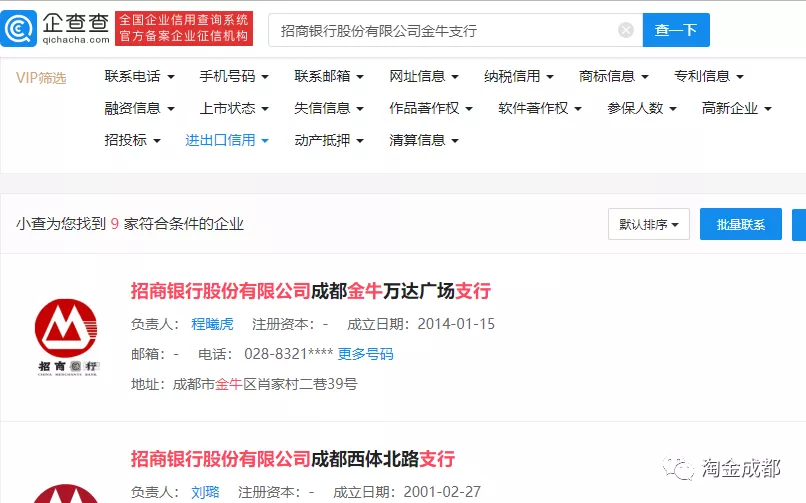
Task: Open the 商标信息 filter dropdown
Action: pyautogui.click(x=614, y=77)
